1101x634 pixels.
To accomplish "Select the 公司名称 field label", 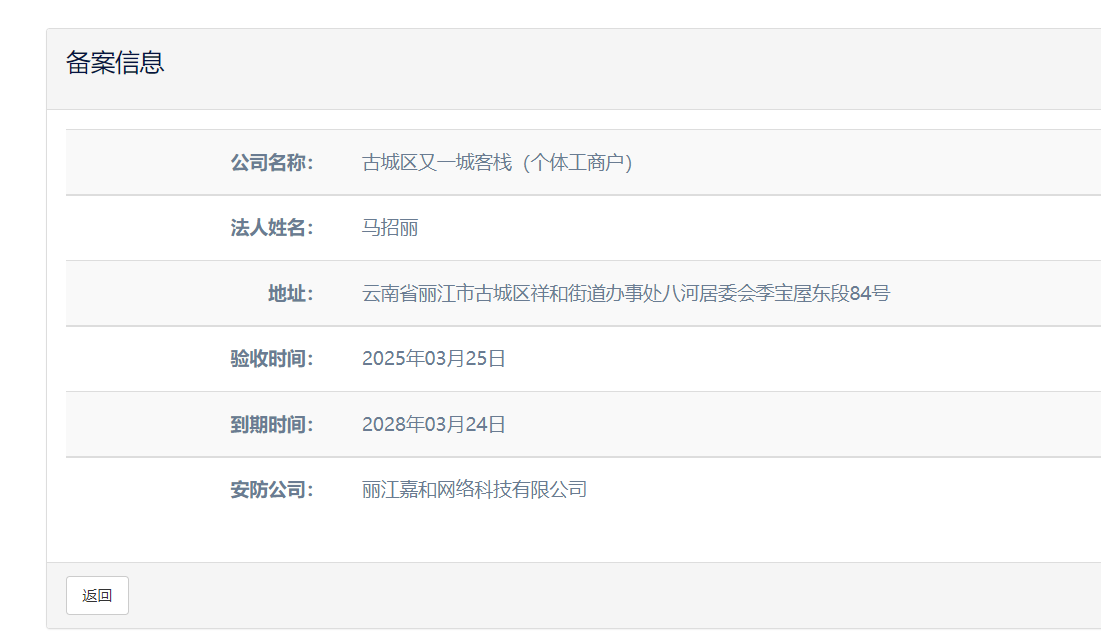I will (271, 162).
